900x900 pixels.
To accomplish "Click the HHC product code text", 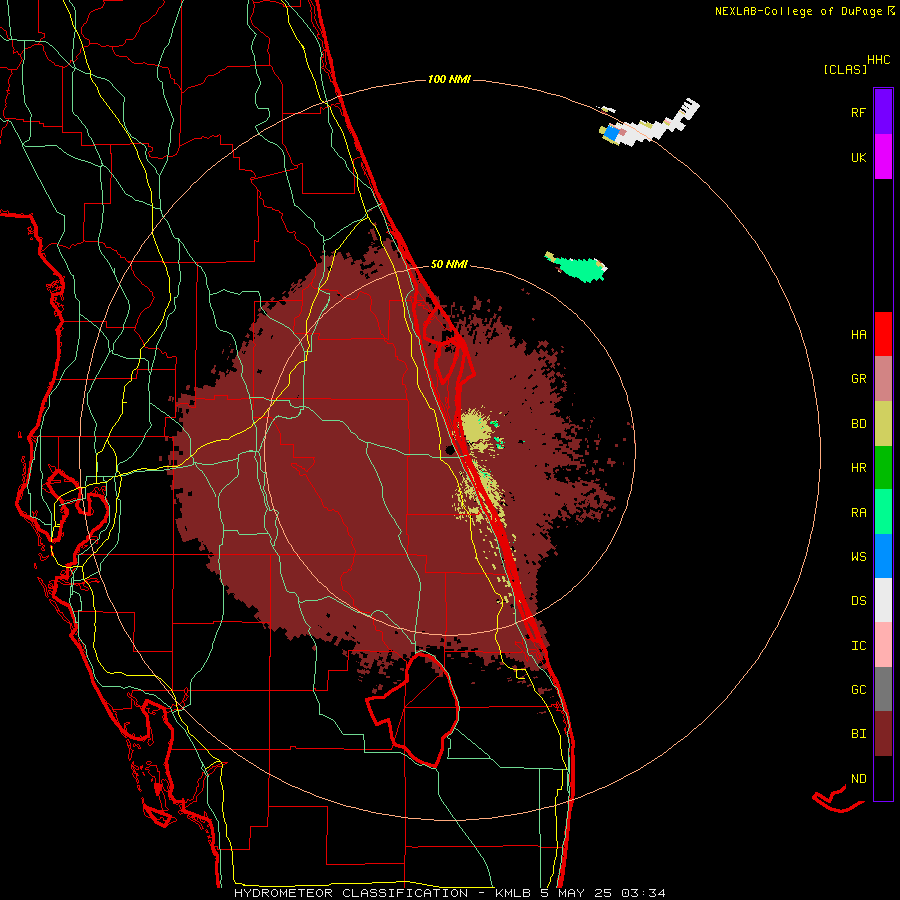I will click(x=878, y=60).
